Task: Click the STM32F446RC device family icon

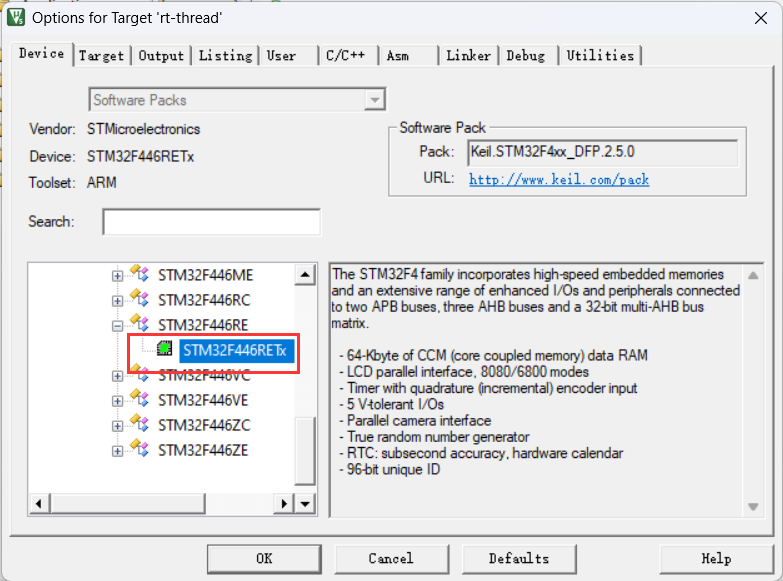Action: pyautogui.click(x=139, y=298)
